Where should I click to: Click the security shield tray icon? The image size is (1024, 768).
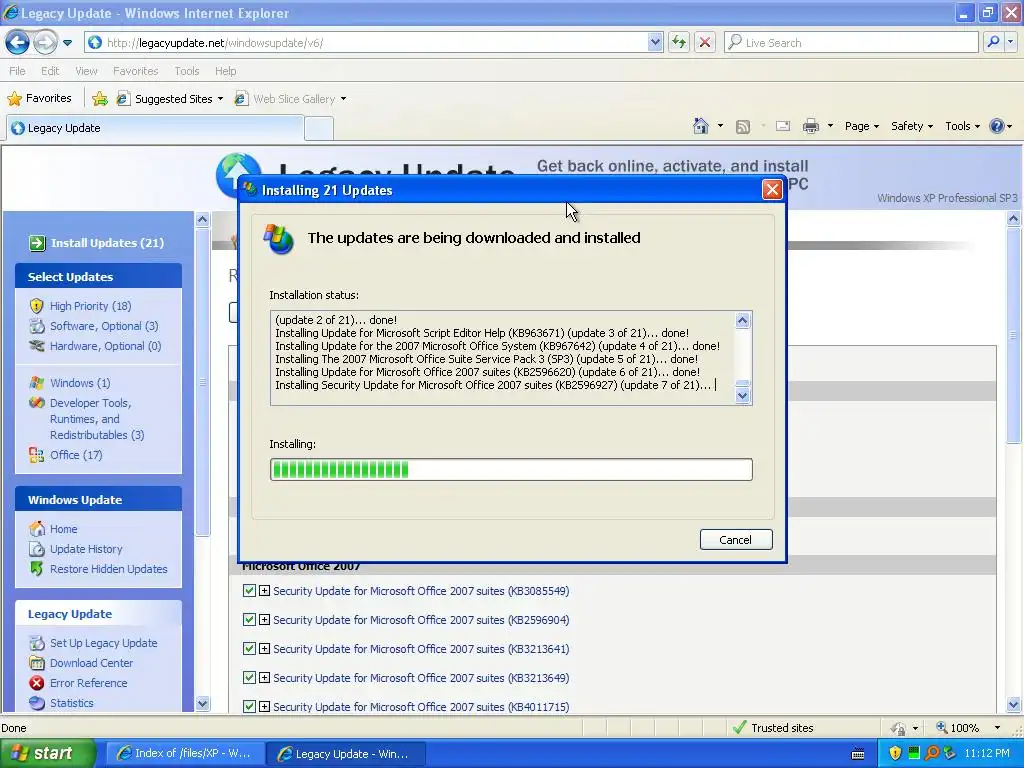tap(895, 753)
